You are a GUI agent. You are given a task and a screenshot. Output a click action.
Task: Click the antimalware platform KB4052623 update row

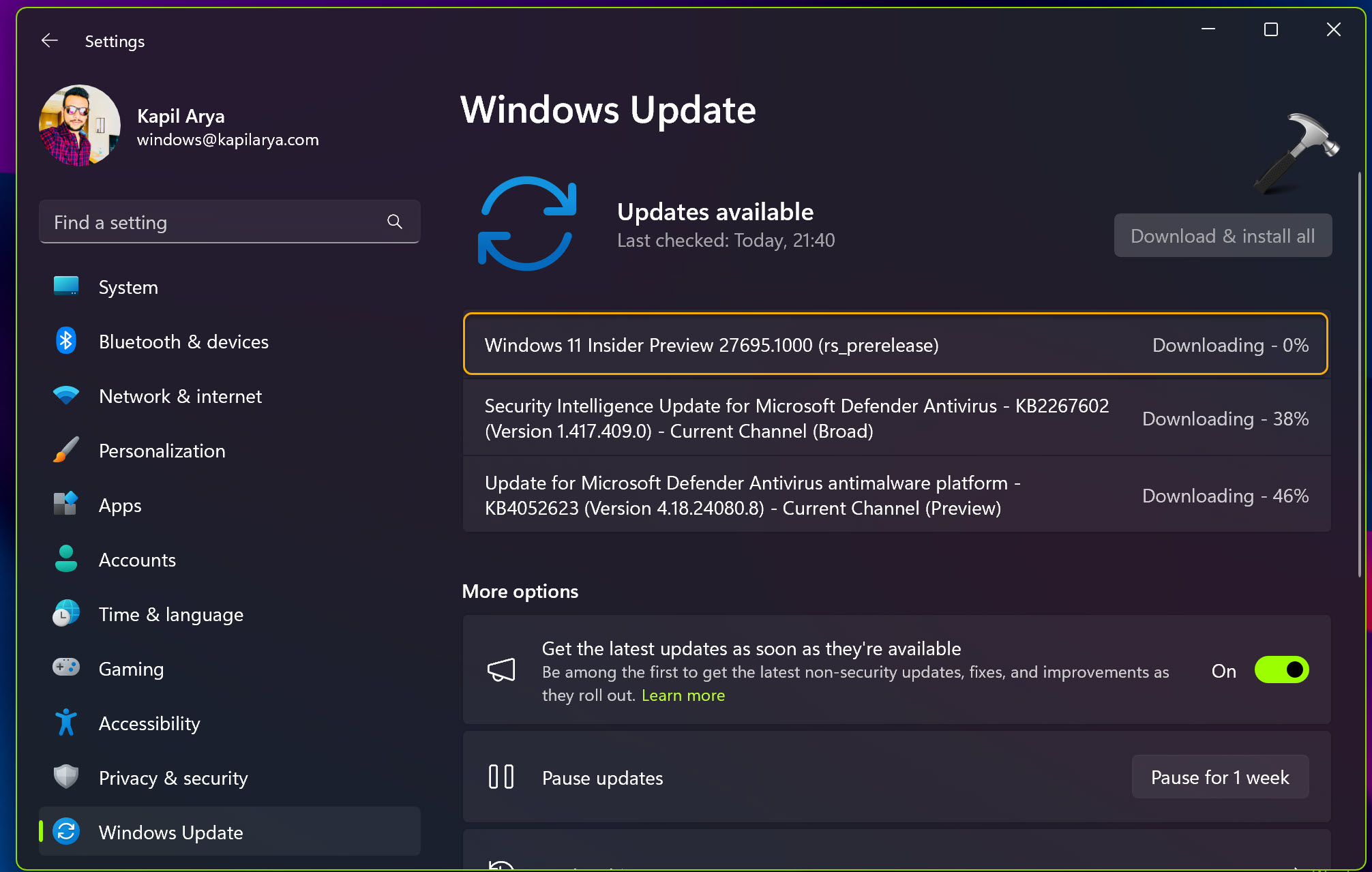[896, 495]
